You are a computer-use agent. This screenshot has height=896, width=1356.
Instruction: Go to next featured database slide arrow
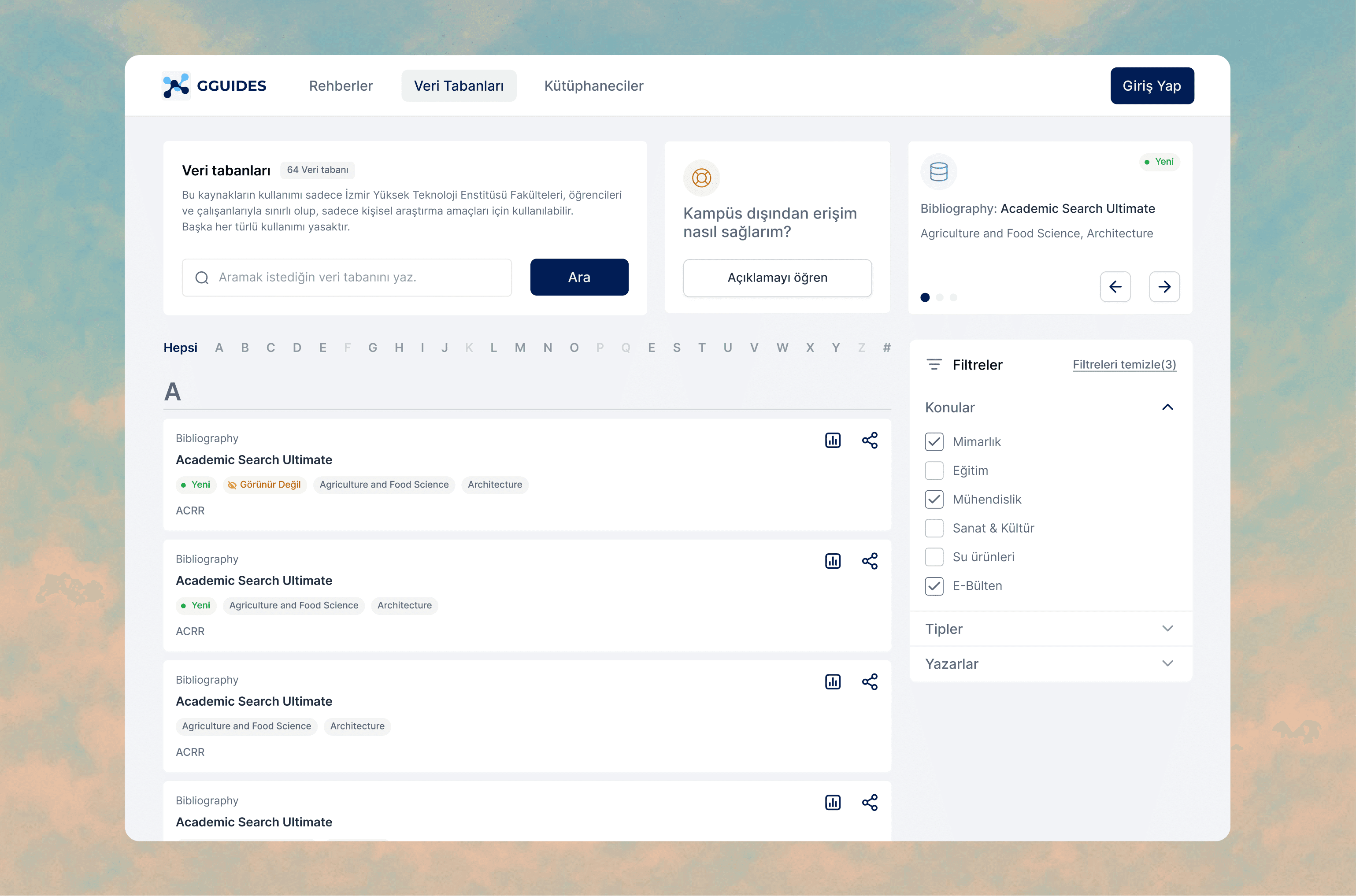tap(1164, 286)
